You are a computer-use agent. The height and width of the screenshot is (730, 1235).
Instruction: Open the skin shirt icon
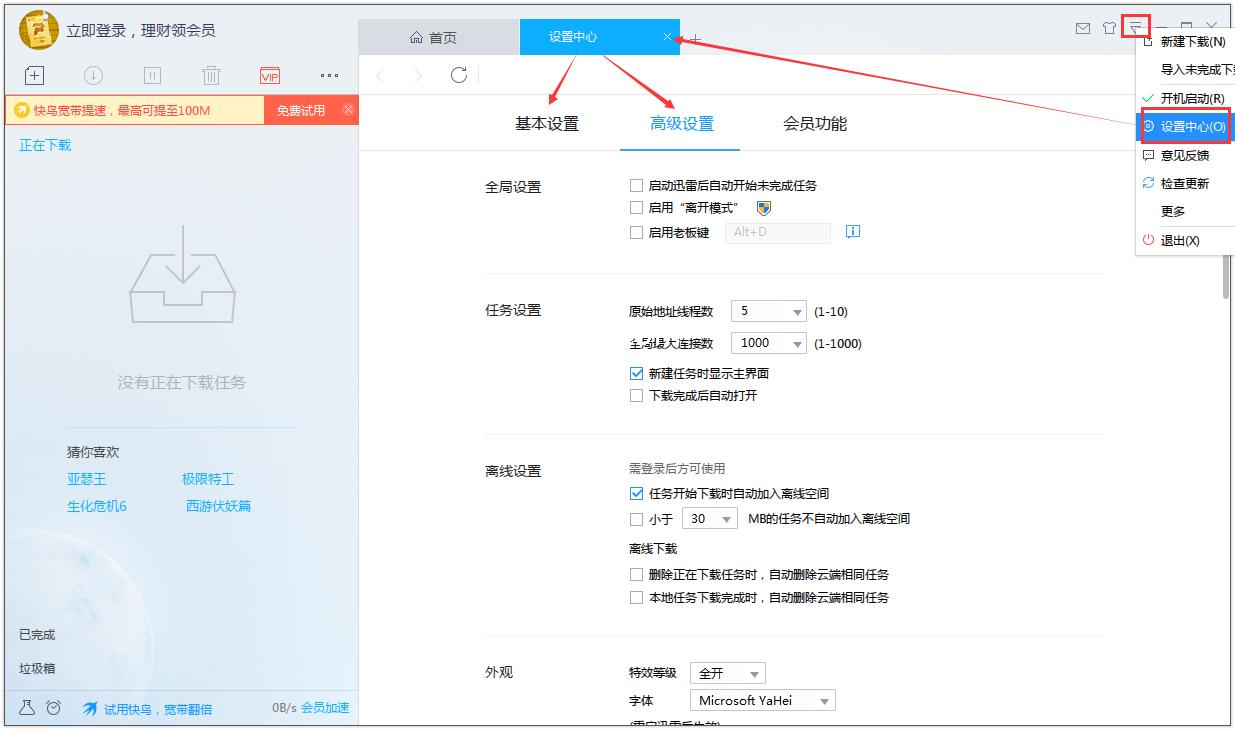[1109, 28]
